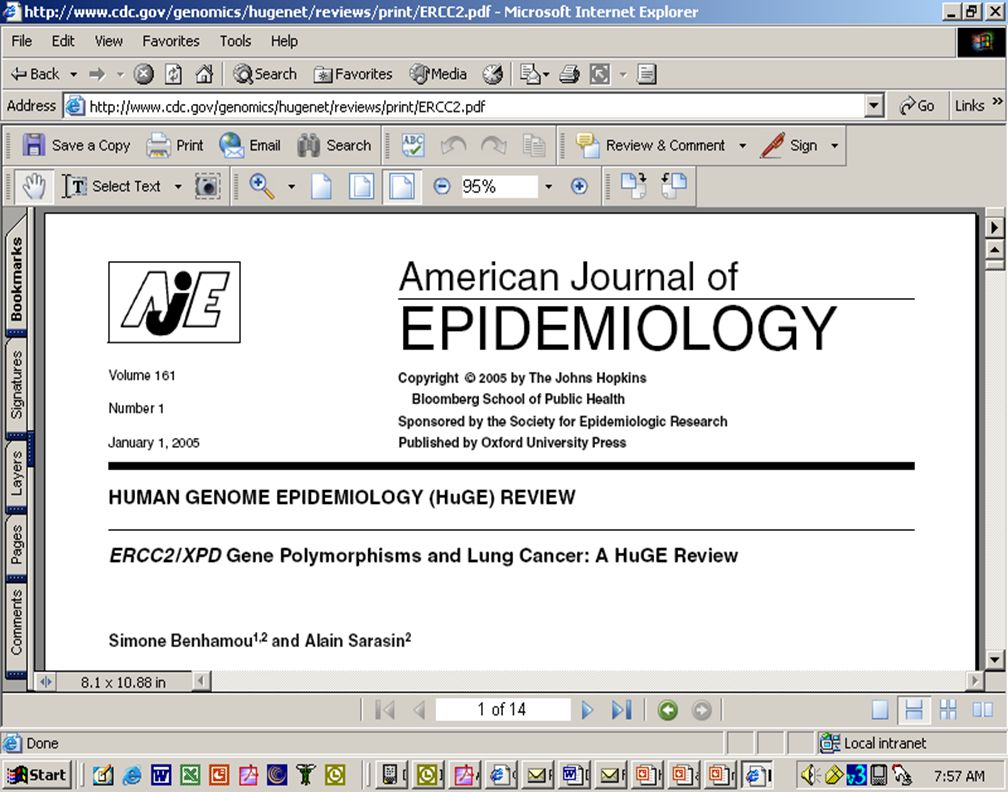Screen dimensions: 1008x792
Task: Go to the previous view green arrow
Action: coord(668,710)
